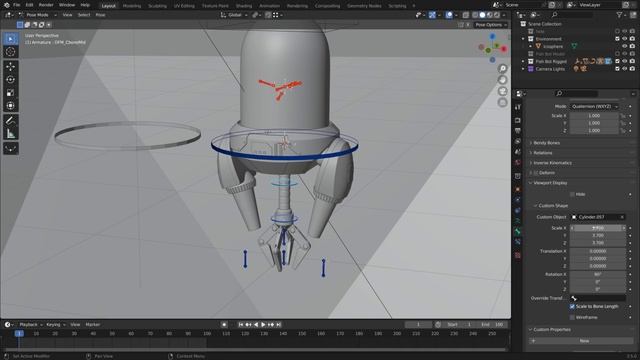Screen dimensions: 640x360
Task: Switch to the Modeling workspace tab
Action: point(132,6)
